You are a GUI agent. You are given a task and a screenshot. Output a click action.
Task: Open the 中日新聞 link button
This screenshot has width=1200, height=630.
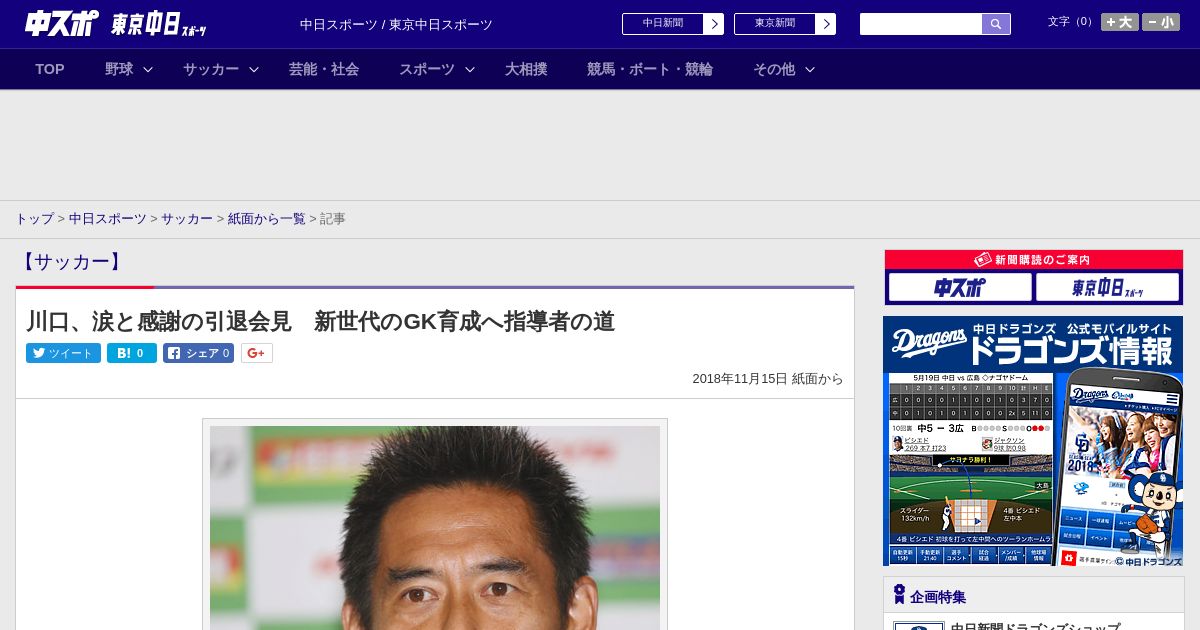point(662,23)
